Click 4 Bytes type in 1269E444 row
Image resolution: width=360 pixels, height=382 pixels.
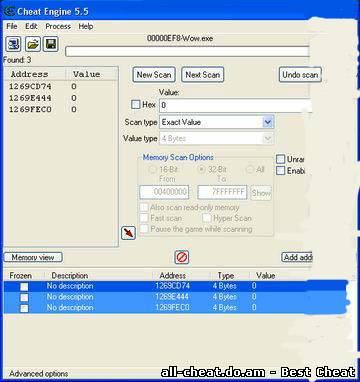point(225,297)
